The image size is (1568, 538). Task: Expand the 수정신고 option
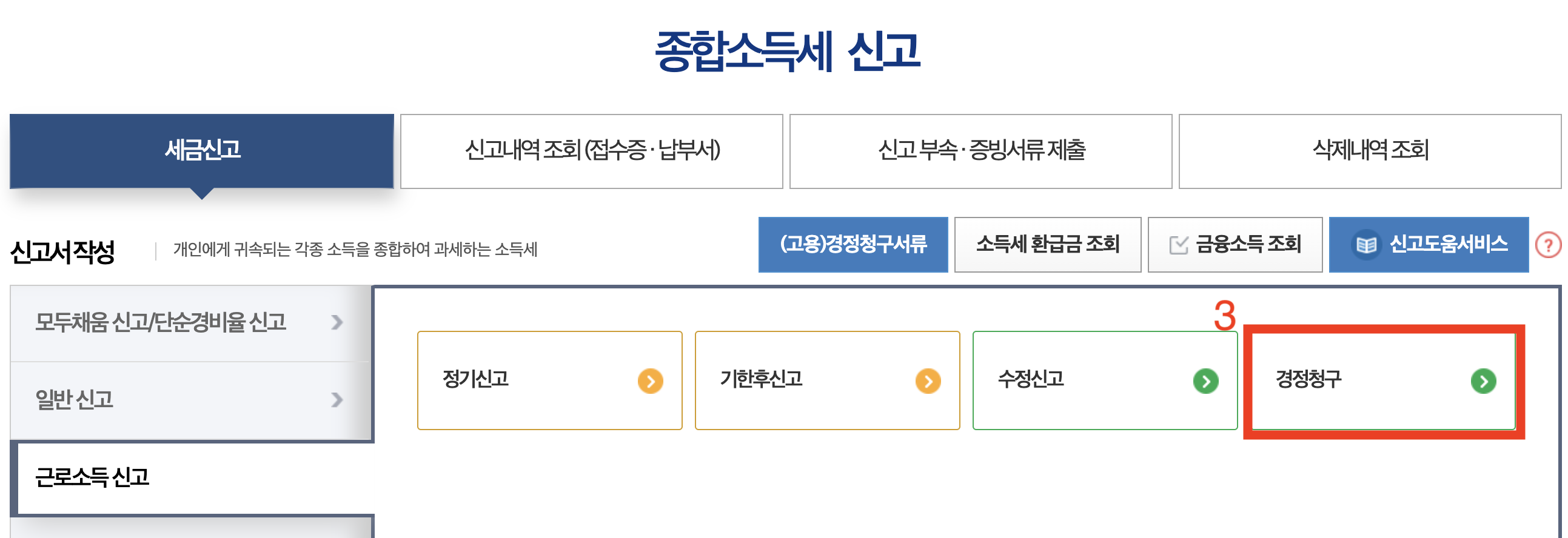pos(1105,382)
